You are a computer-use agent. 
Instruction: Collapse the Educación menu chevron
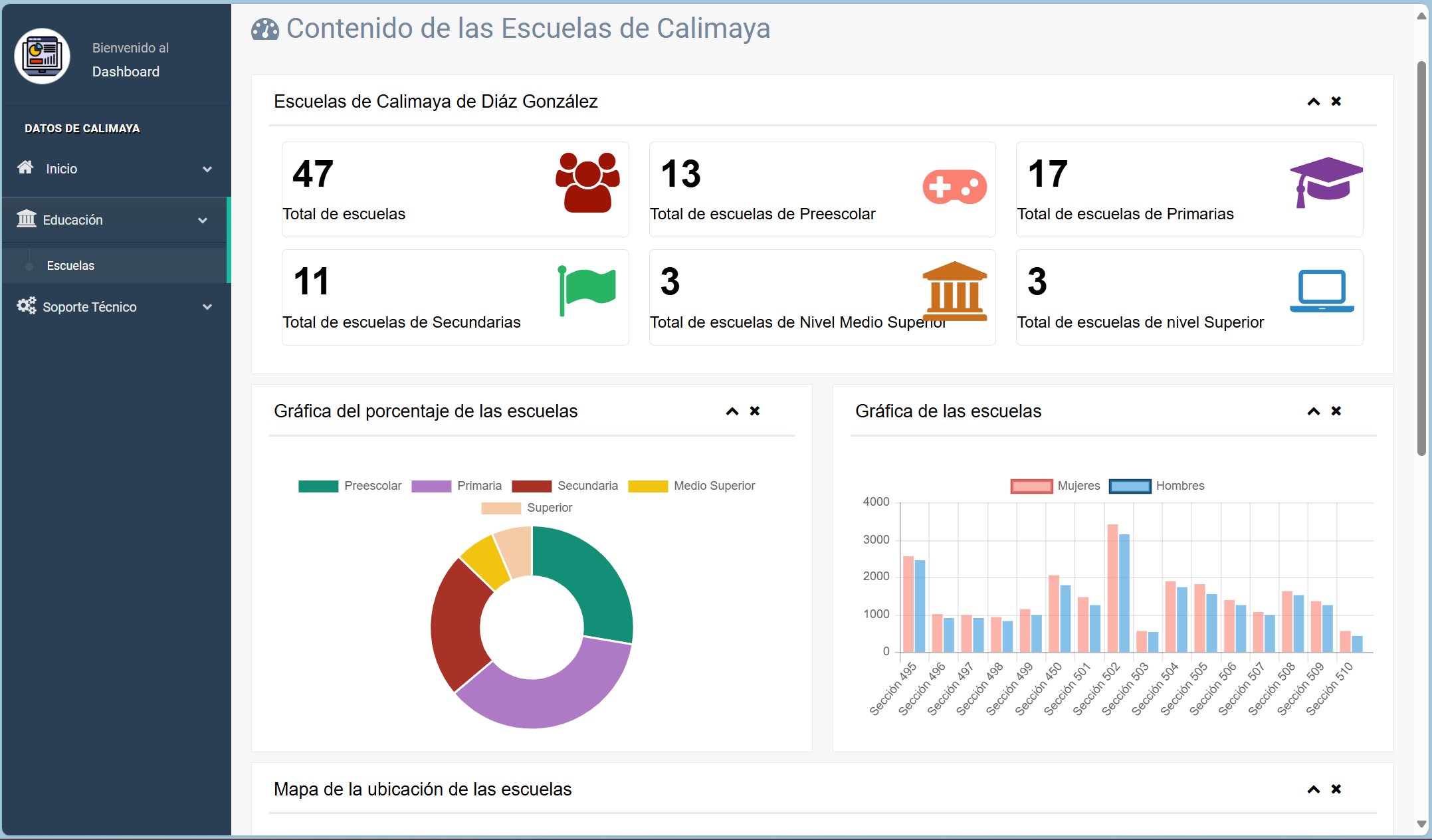[203, 221]
